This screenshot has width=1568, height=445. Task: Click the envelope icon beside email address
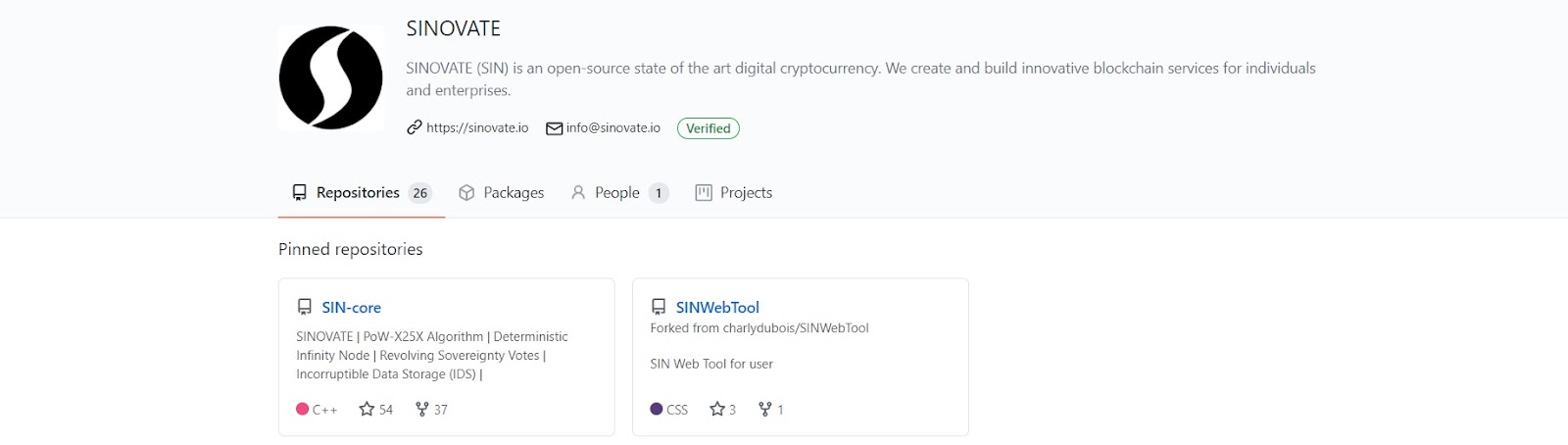[x=555, y=128]
